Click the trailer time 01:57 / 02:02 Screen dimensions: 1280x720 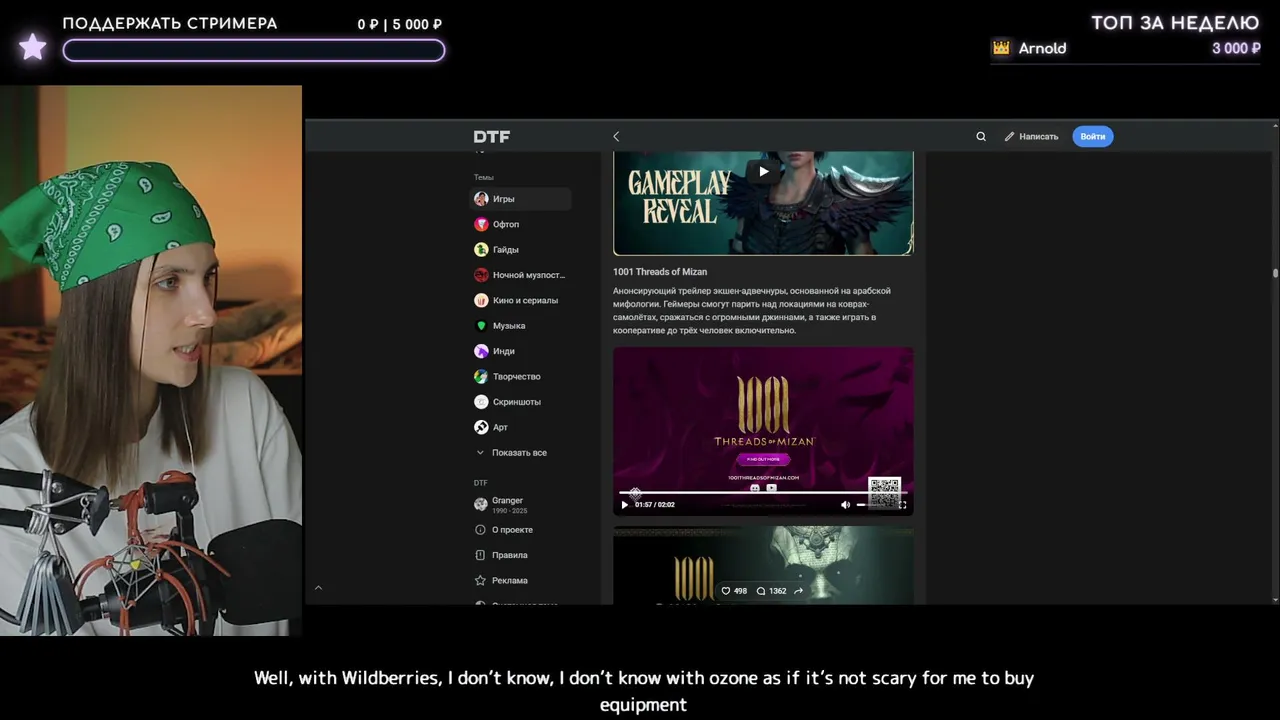click(655, 505)
